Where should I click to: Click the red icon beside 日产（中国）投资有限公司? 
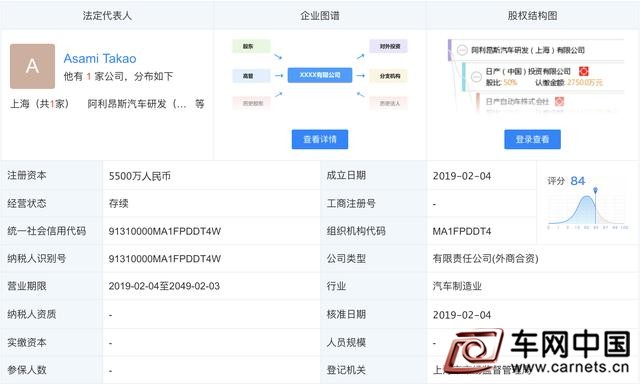584,71
